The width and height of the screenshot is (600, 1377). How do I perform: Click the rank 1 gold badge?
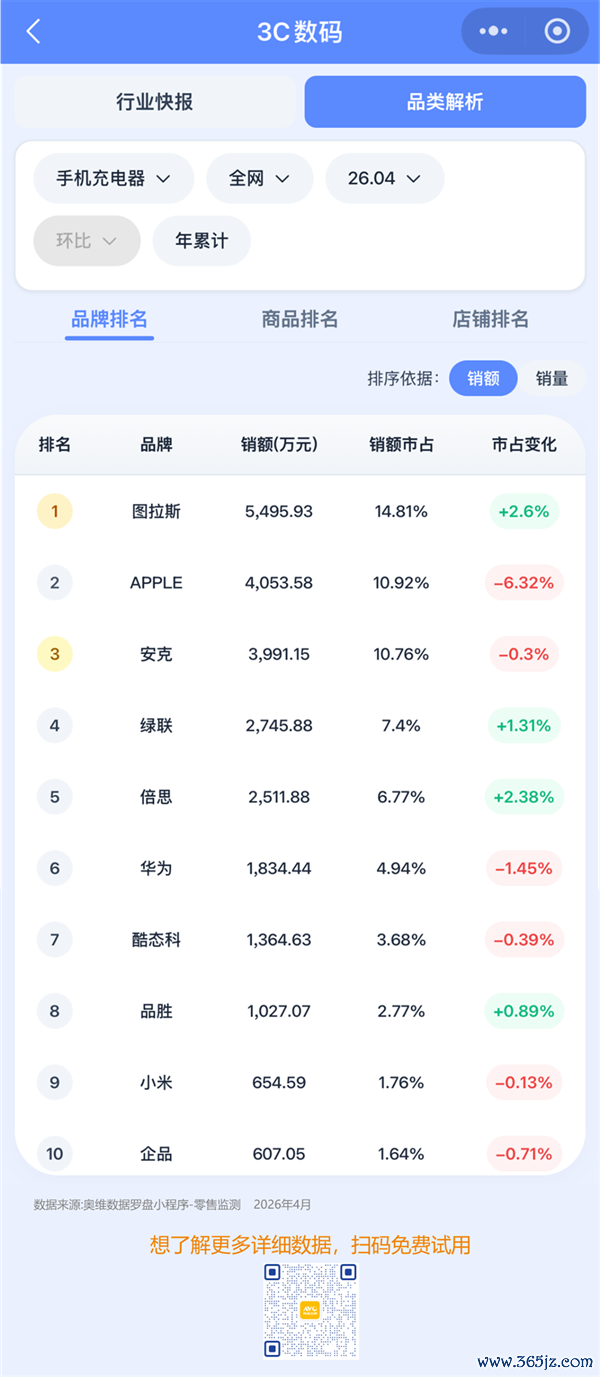55,511
